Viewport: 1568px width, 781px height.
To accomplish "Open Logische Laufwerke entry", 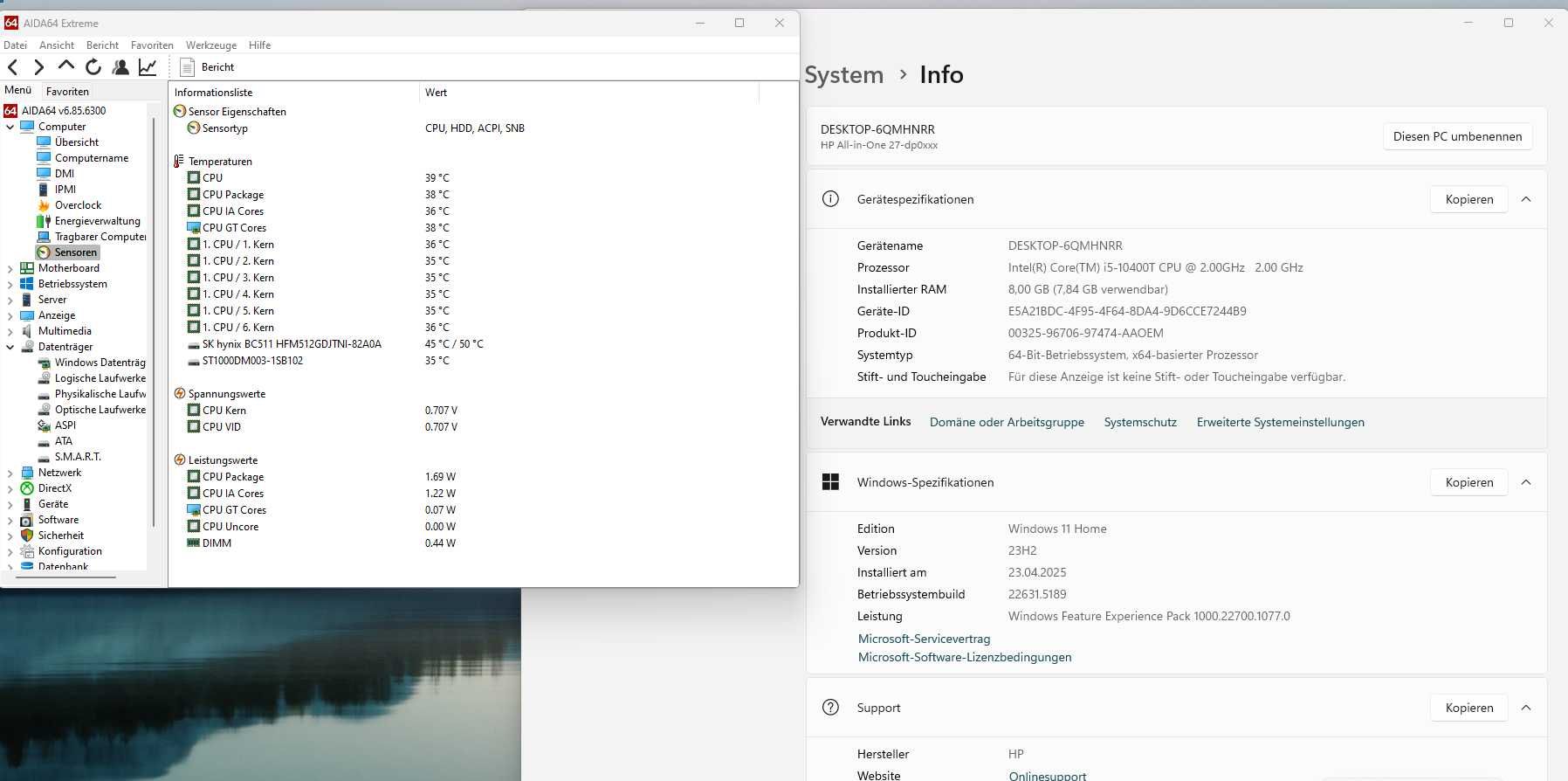I will pos(92,378).
